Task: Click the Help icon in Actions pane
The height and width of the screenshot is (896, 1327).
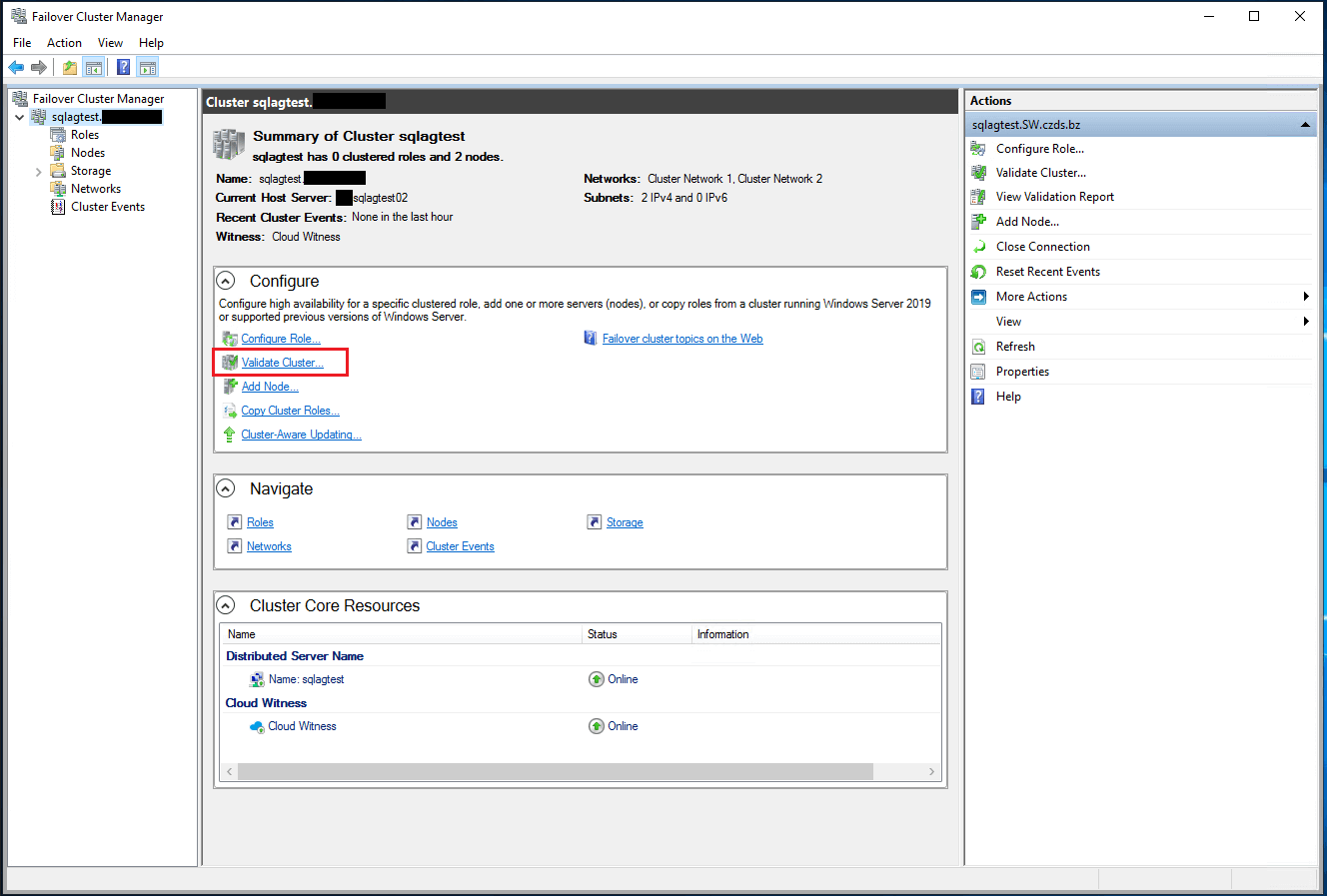Action: (x=978, y=397)
